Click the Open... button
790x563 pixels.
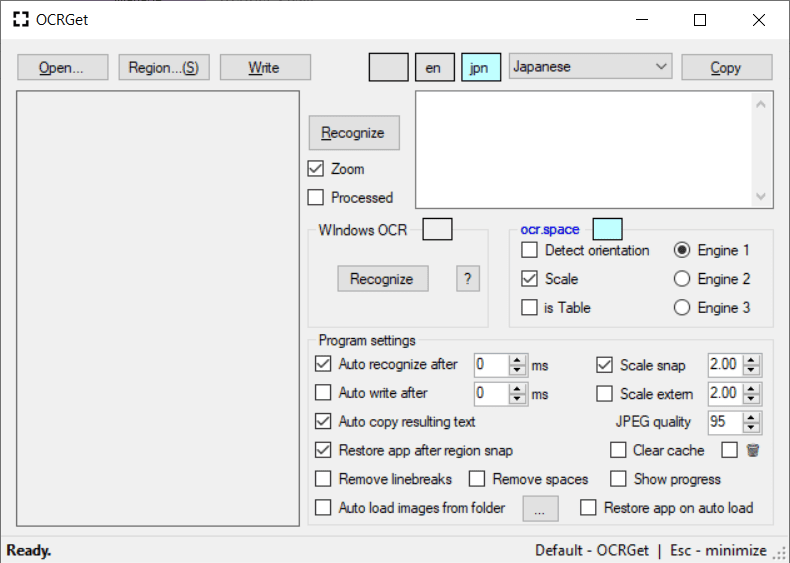[x=60, y=67]
